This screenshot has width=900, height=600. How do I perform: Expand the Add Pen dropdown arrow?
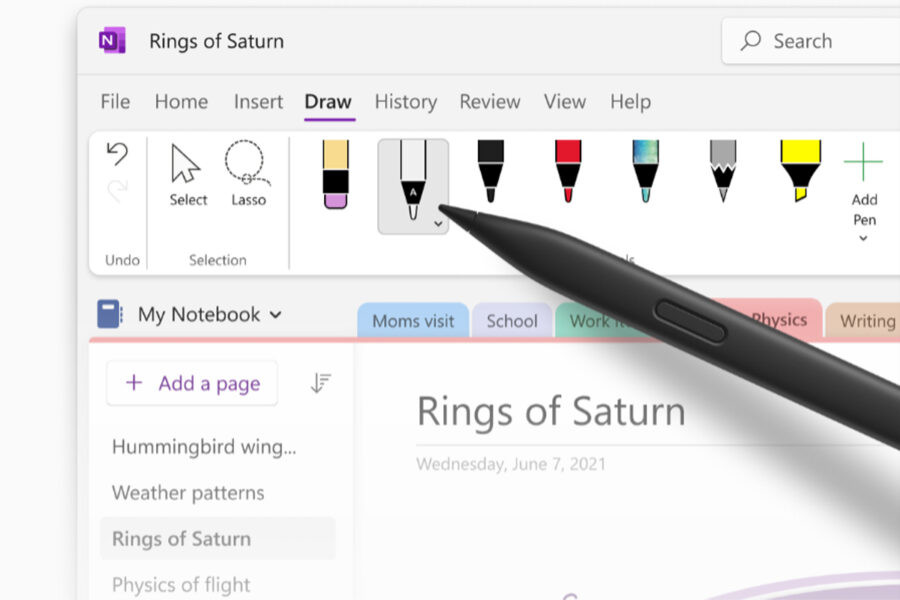[863, 238]
